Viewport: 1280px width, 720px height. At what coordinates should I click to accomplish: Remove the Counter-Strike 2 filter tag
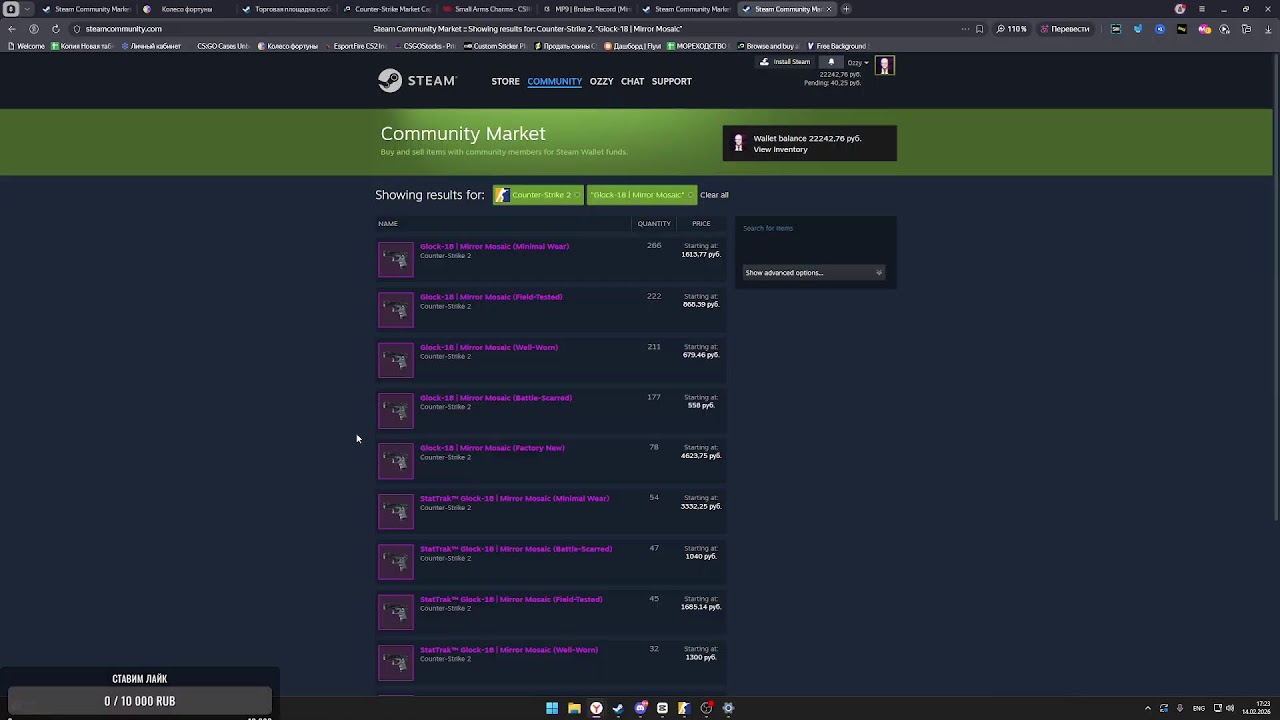pyautogui.click(x=577, y=195)
